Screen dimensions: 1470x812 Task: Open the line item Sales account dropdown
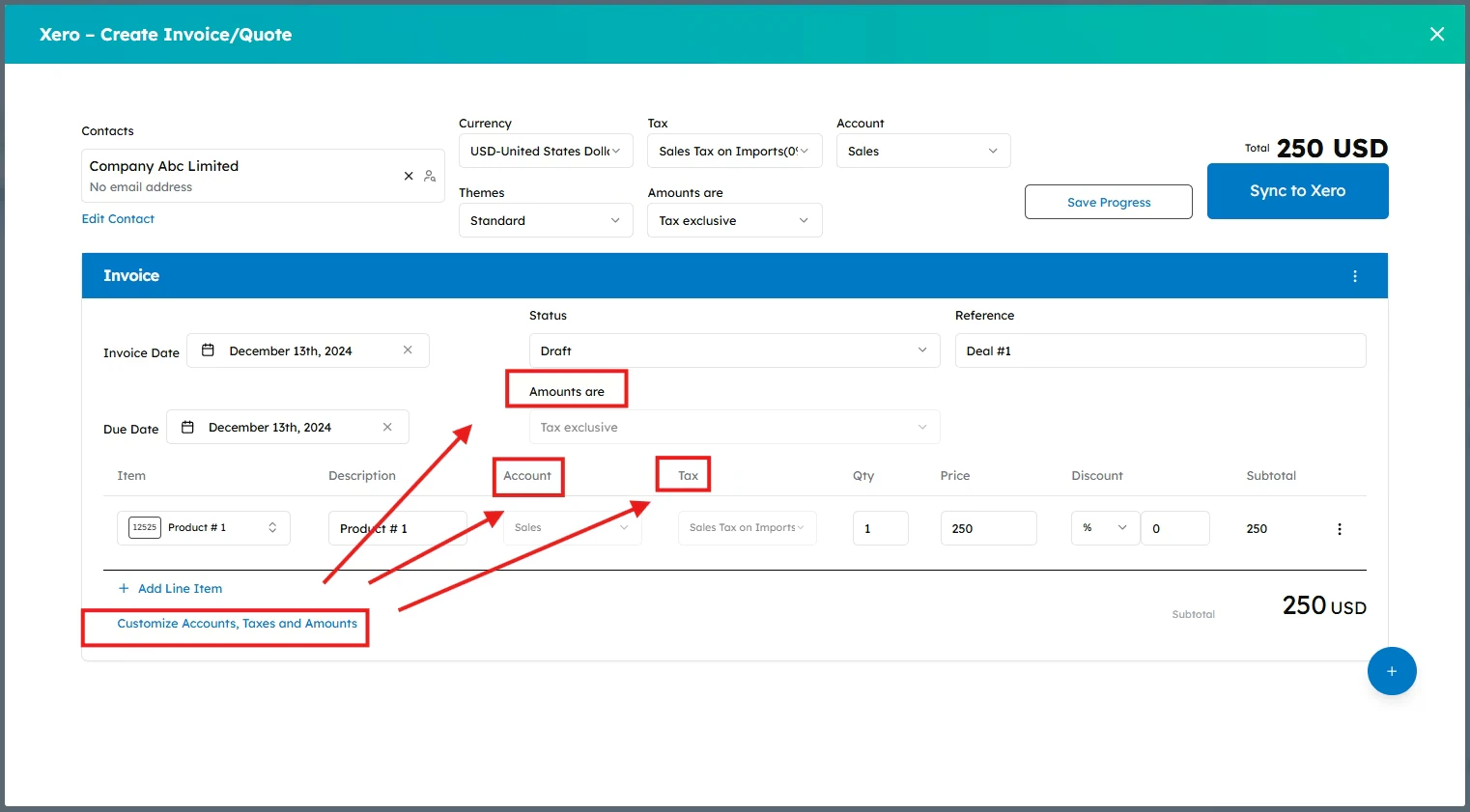point(572,528)
